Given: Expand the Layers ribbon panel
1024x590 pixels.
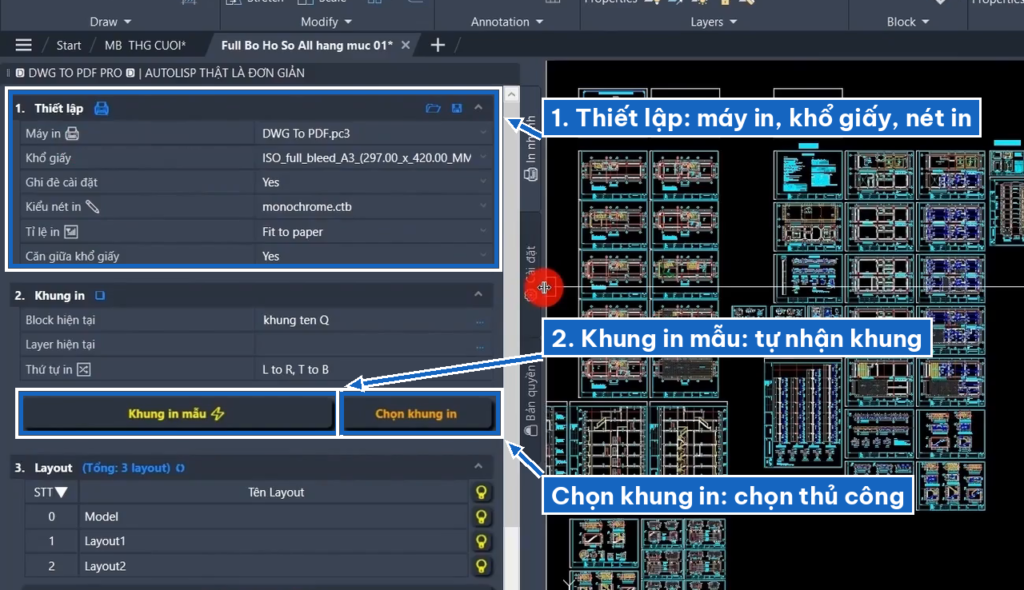Looking at the screenshot, I should pos(714,22).
